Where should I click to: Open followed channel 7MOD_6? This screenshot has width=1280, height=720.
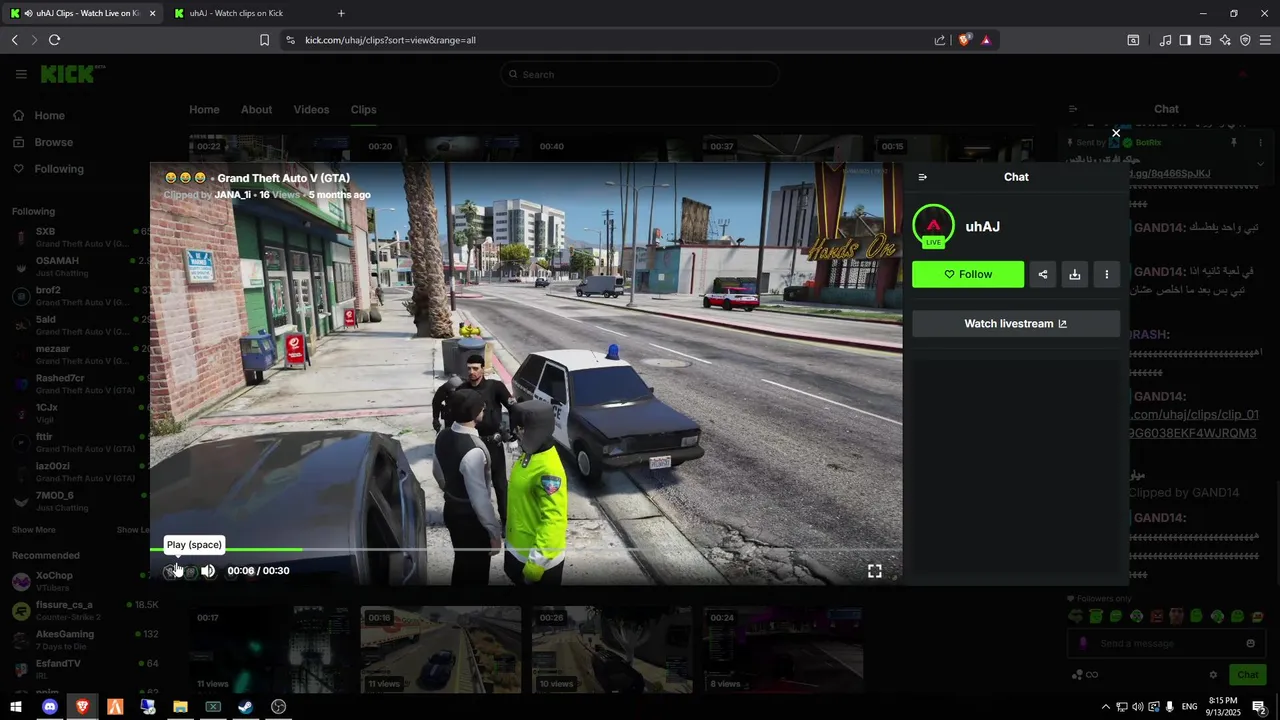(78, 501)
